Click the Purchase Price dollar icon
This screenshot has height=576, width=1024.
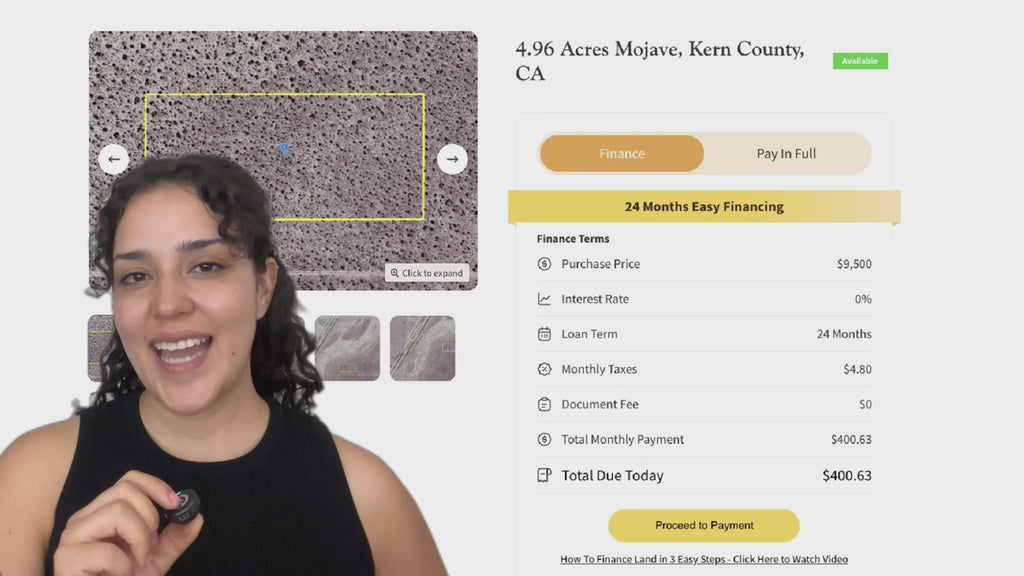[544, 264]
